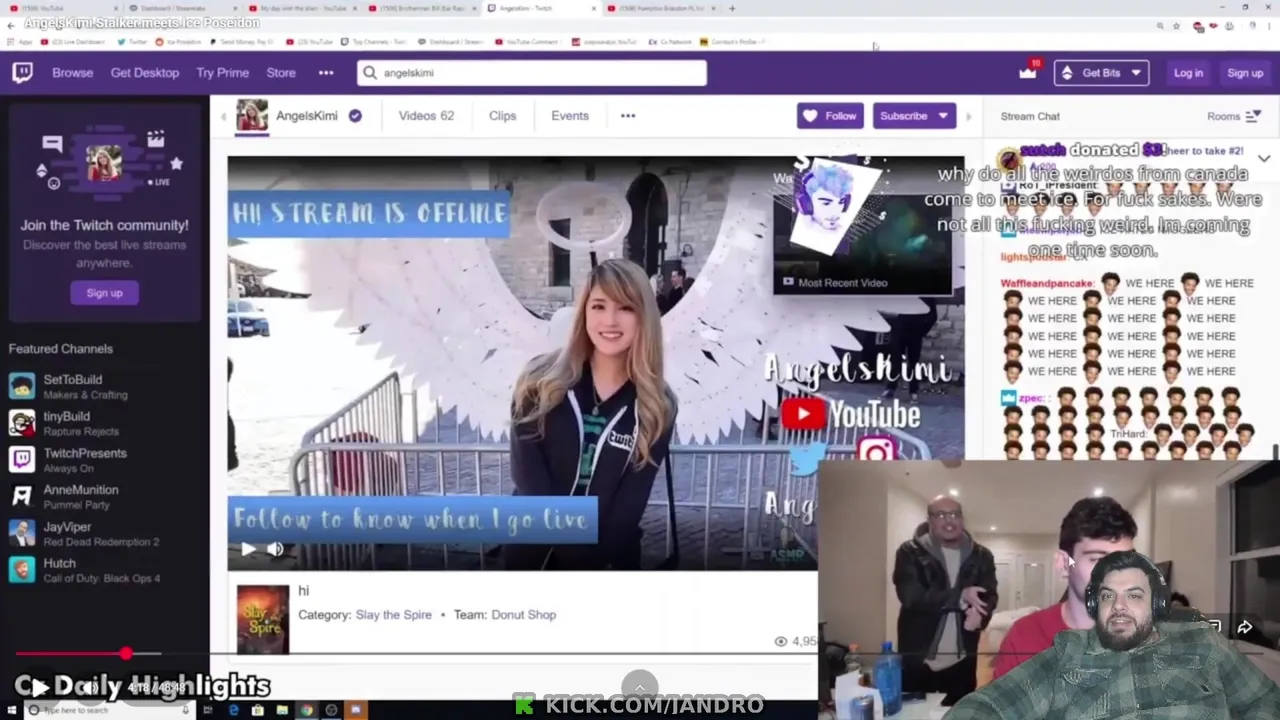
Task: Focus the search field containing angelskimi
Action: click(x=532, y=73)
